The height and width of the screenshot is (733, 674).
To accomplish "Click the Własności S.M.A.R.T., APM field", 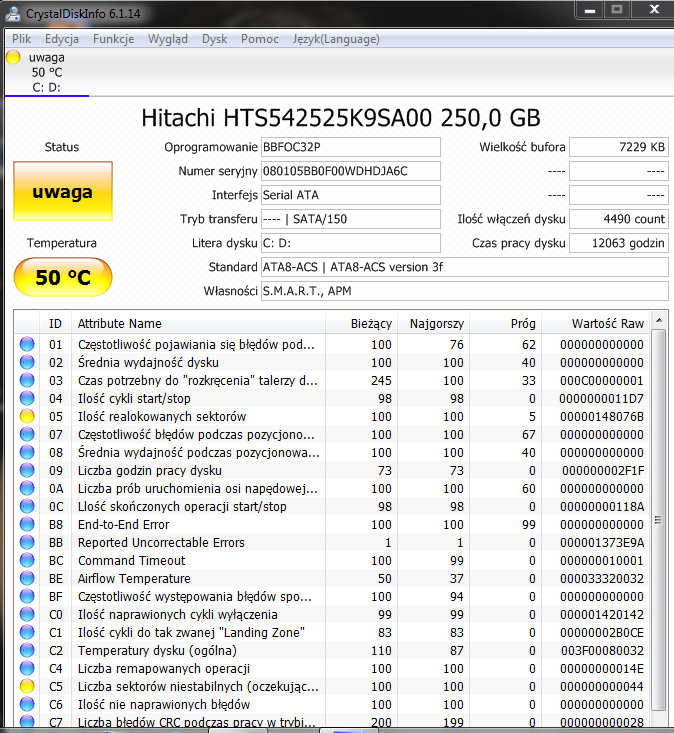I will click(465, 291).
